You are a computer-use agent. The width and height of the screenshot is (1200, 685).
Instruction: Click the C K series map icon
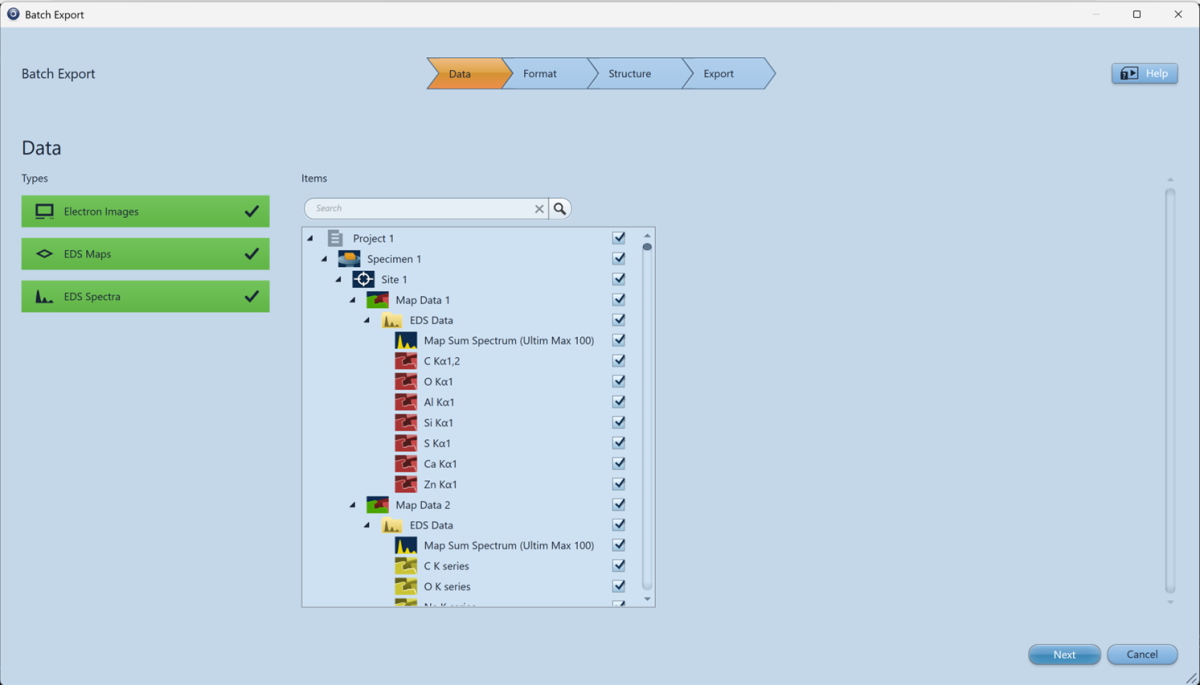405,566
